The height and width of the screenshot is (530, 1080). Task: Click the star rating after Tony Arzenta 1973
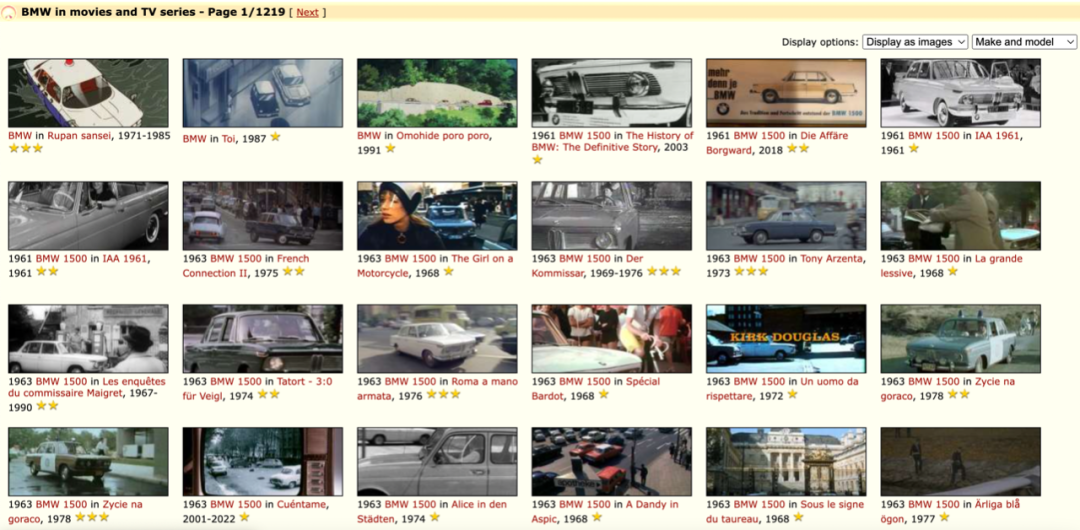click(751, 272)
